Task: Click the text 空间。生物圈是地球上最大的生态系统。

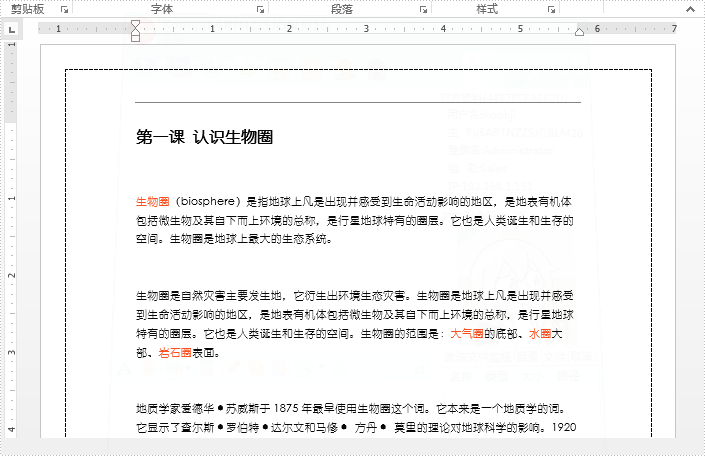Action: pos(234,239)
